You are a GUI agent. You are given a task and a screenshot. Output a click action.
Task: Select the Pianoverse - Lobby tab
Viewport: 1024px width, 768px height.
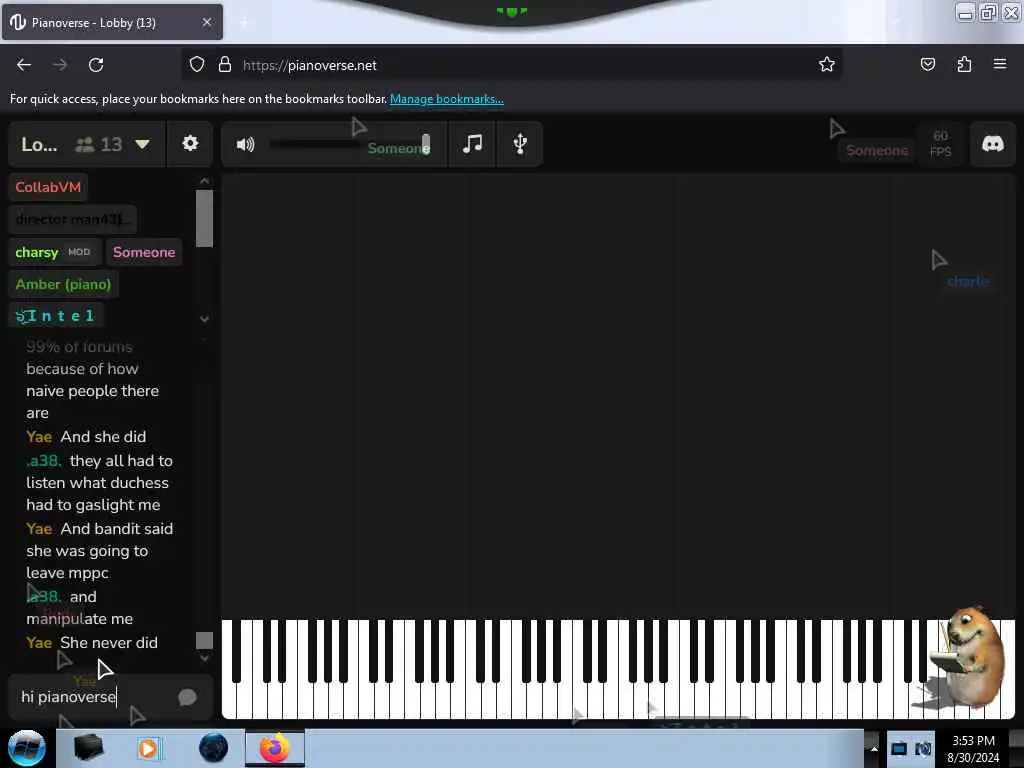click(x=112, y=22)
